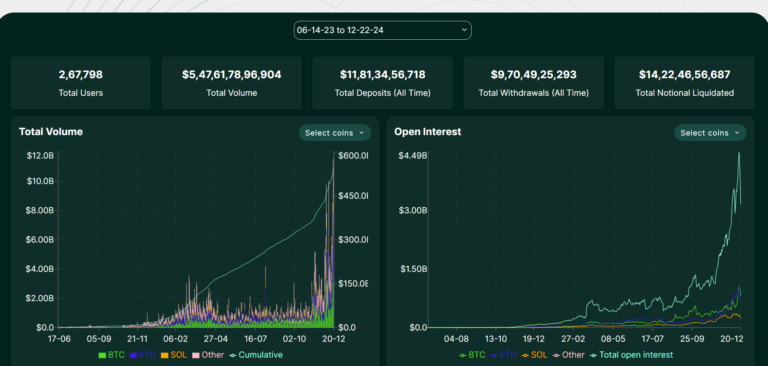Toggle BTC legend in Total Volume chart
This screenshot has width=768, height=366.
click(112, 355)
